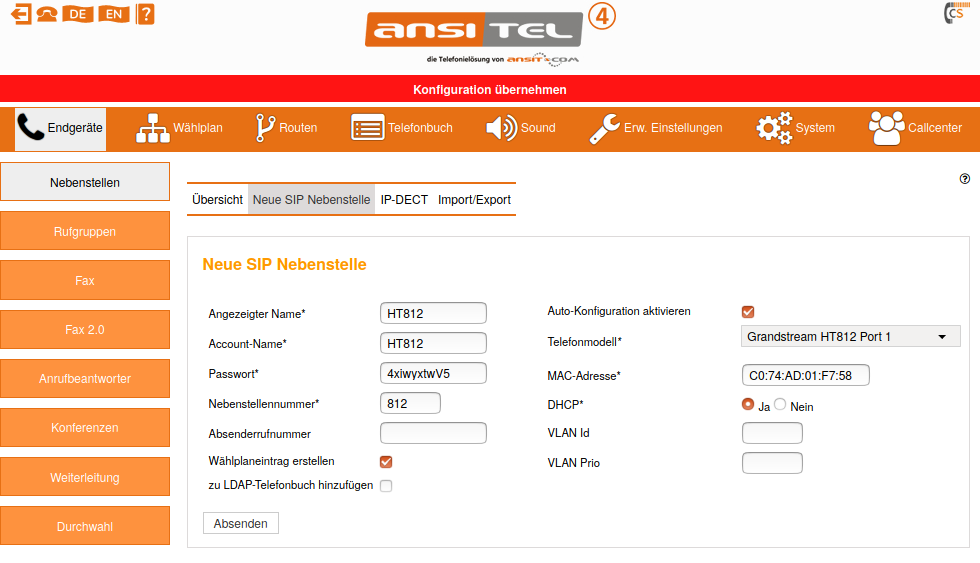Image resolution: width=980 pixels, height=563 pixels.
Task: Switch to IP-DECT tab
Action: click(x=404, y=200)
